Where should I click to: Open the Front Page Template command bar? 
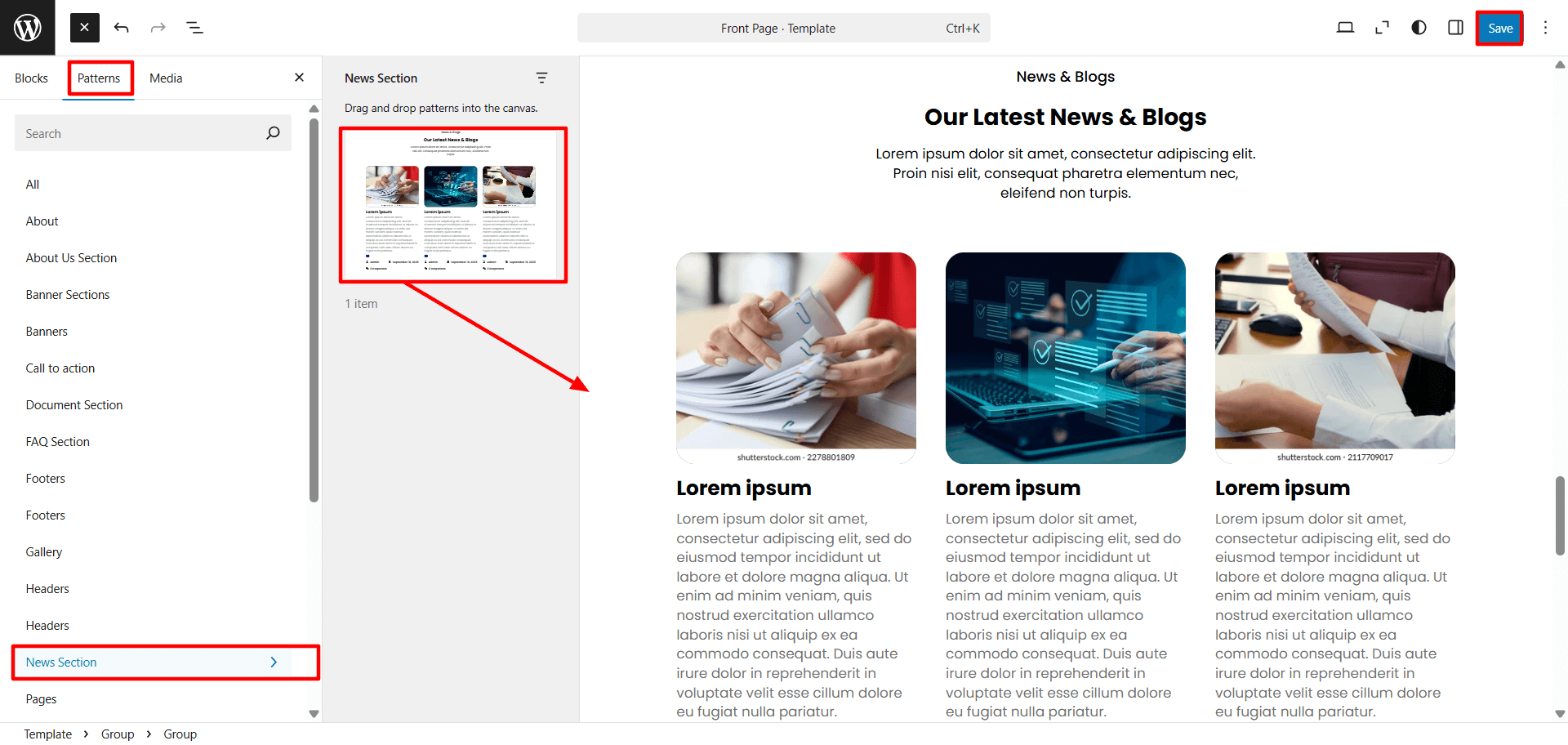pyautogui.click(x=783, y=28)
